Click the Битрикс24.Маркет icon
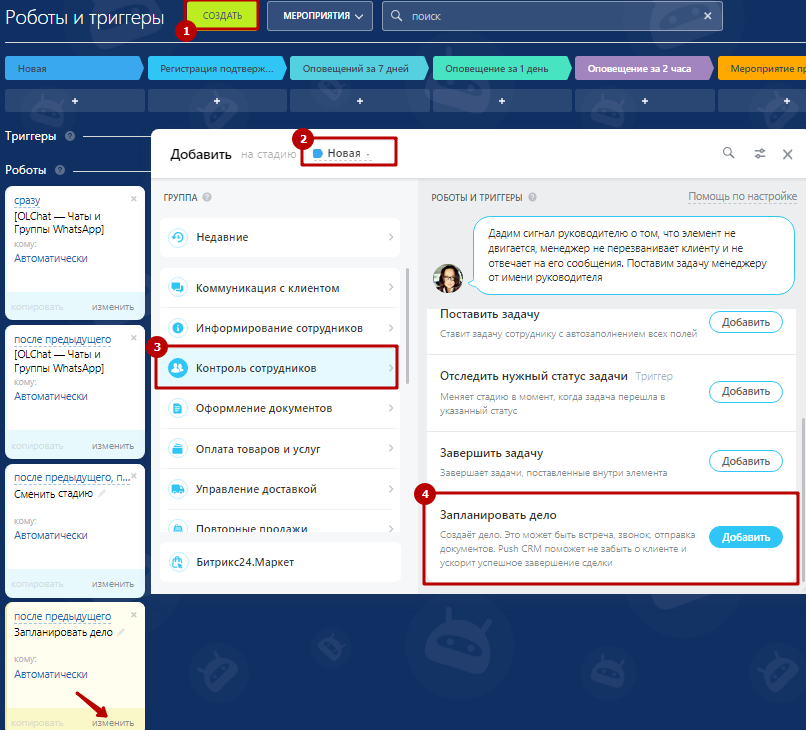 pyautogui.click(x=177, y=562)
